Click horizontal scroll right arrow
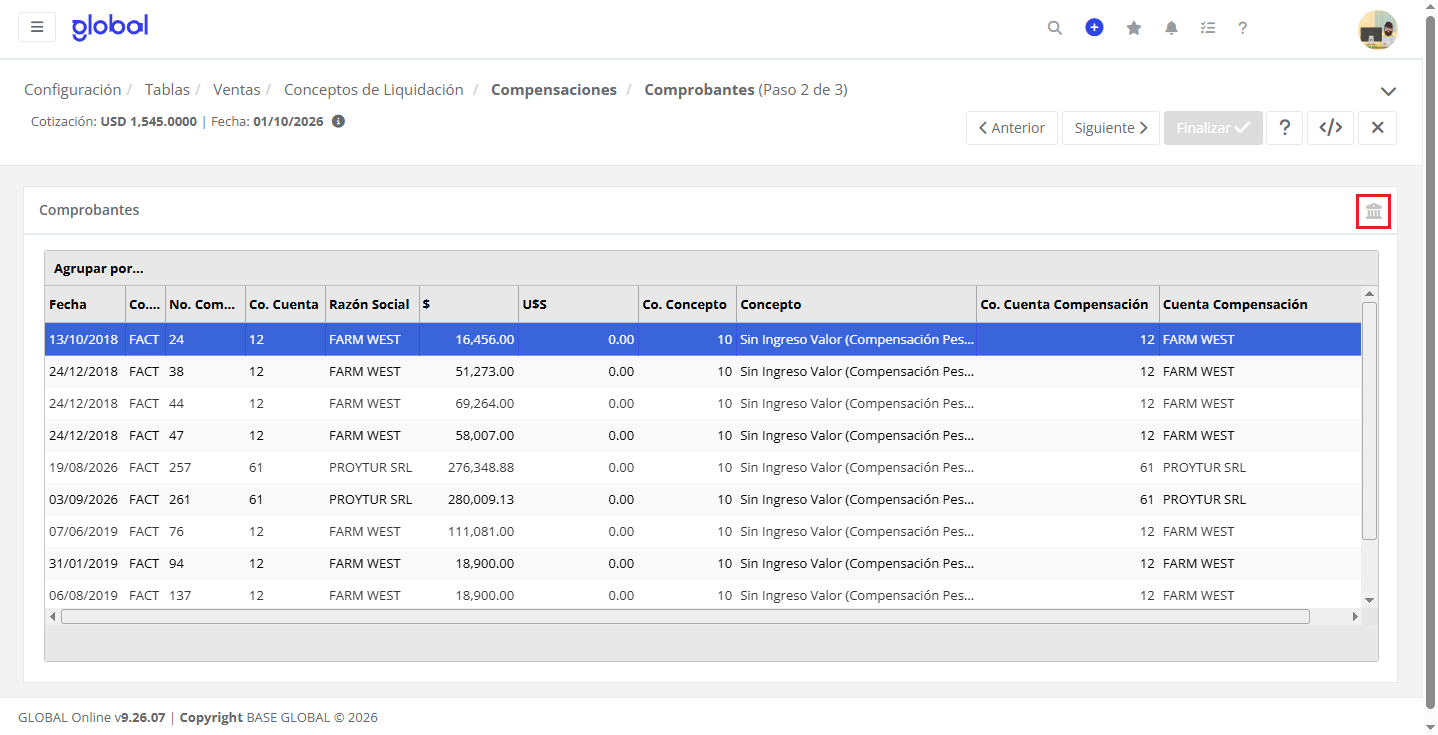The width and height of the screenshot is (1438, 735). tap(1355, 617)
